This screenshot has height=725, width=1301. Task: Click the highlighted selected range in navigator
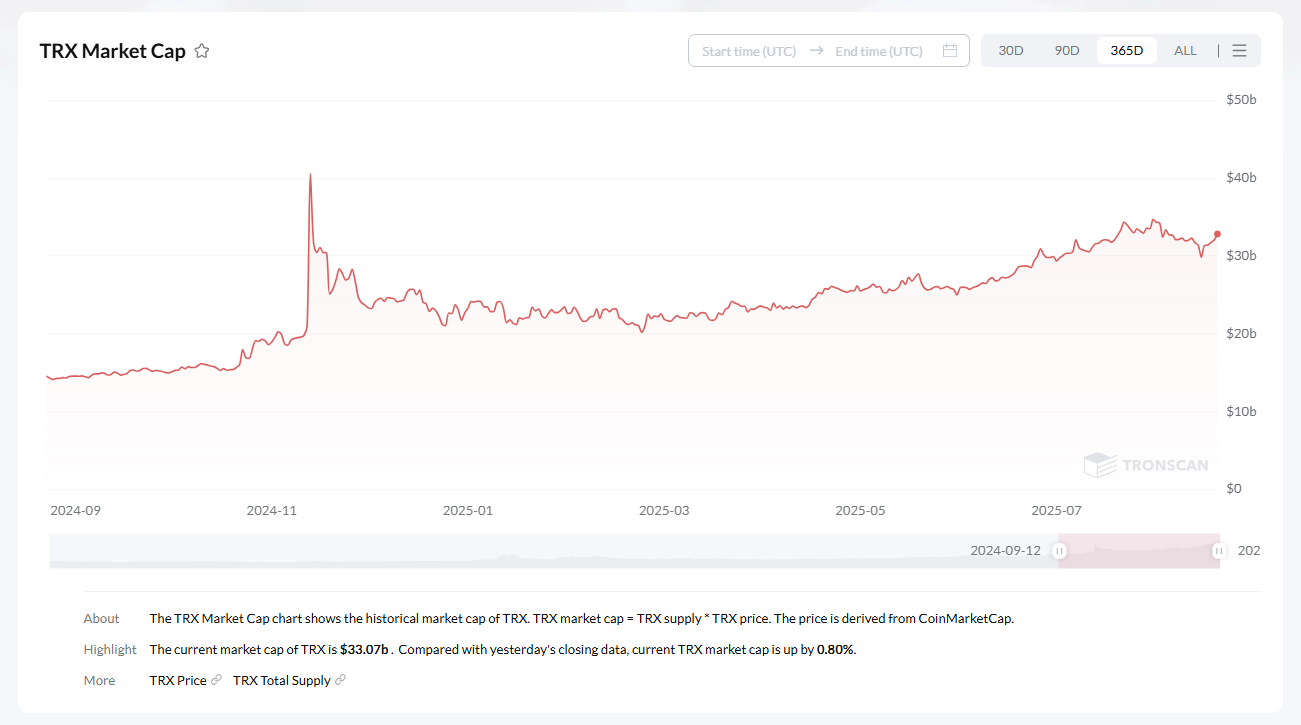1138,551
